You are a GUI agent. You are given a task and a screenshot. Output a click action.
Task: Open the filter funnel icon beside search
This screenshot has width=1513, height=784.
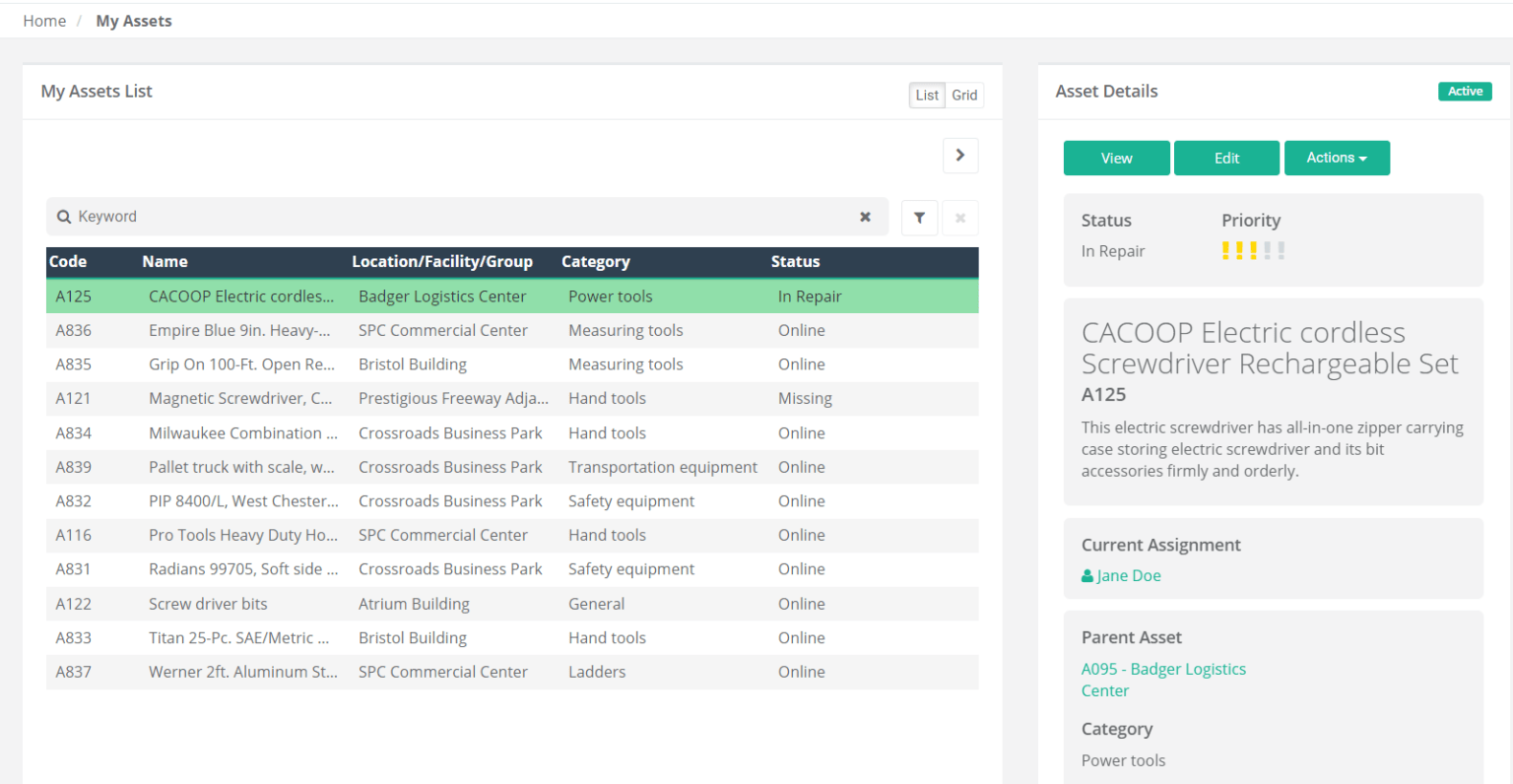tap(919, 217)
